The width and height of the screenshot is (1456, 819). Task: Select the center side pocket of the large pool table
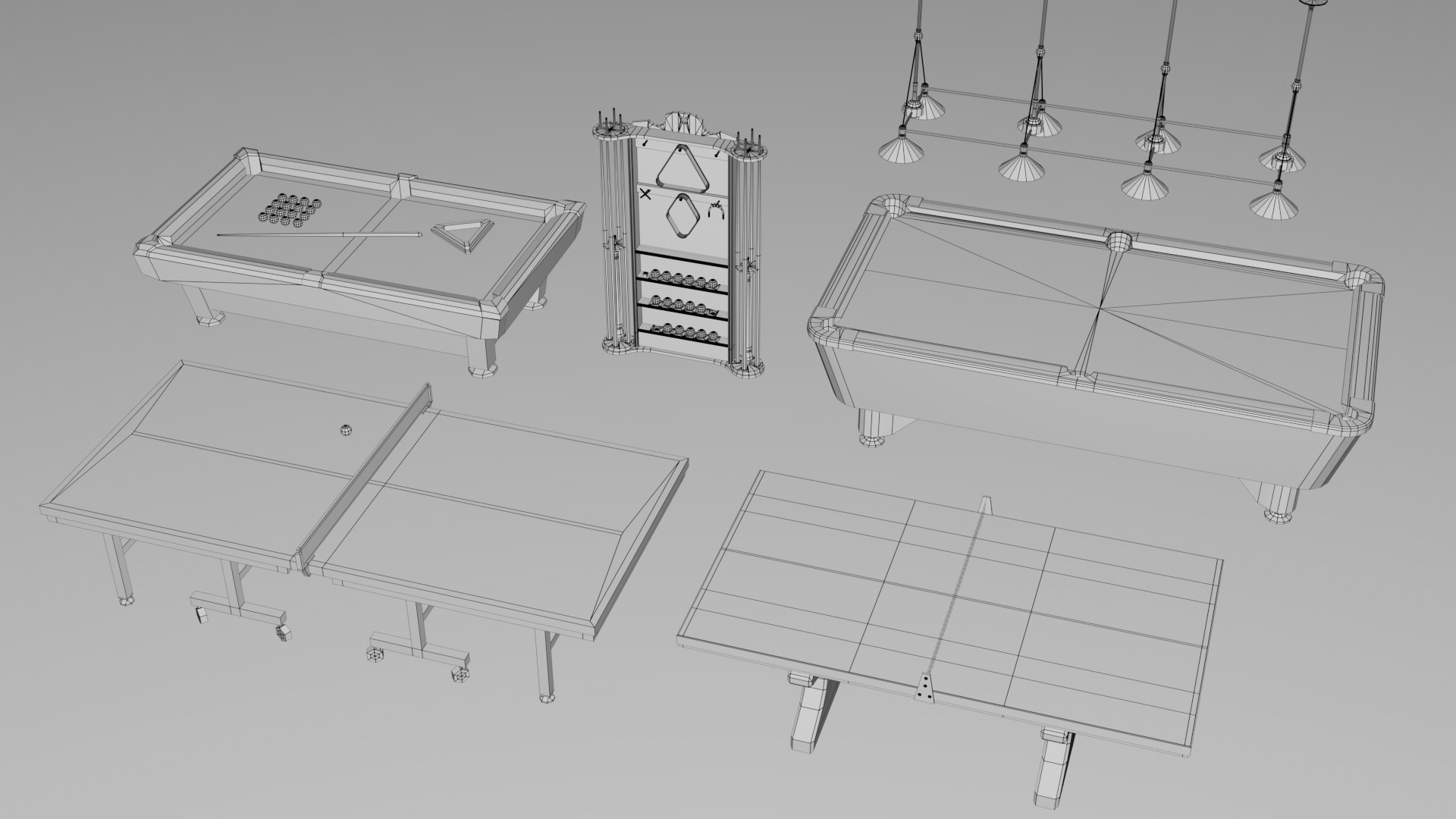[1118, 243]
